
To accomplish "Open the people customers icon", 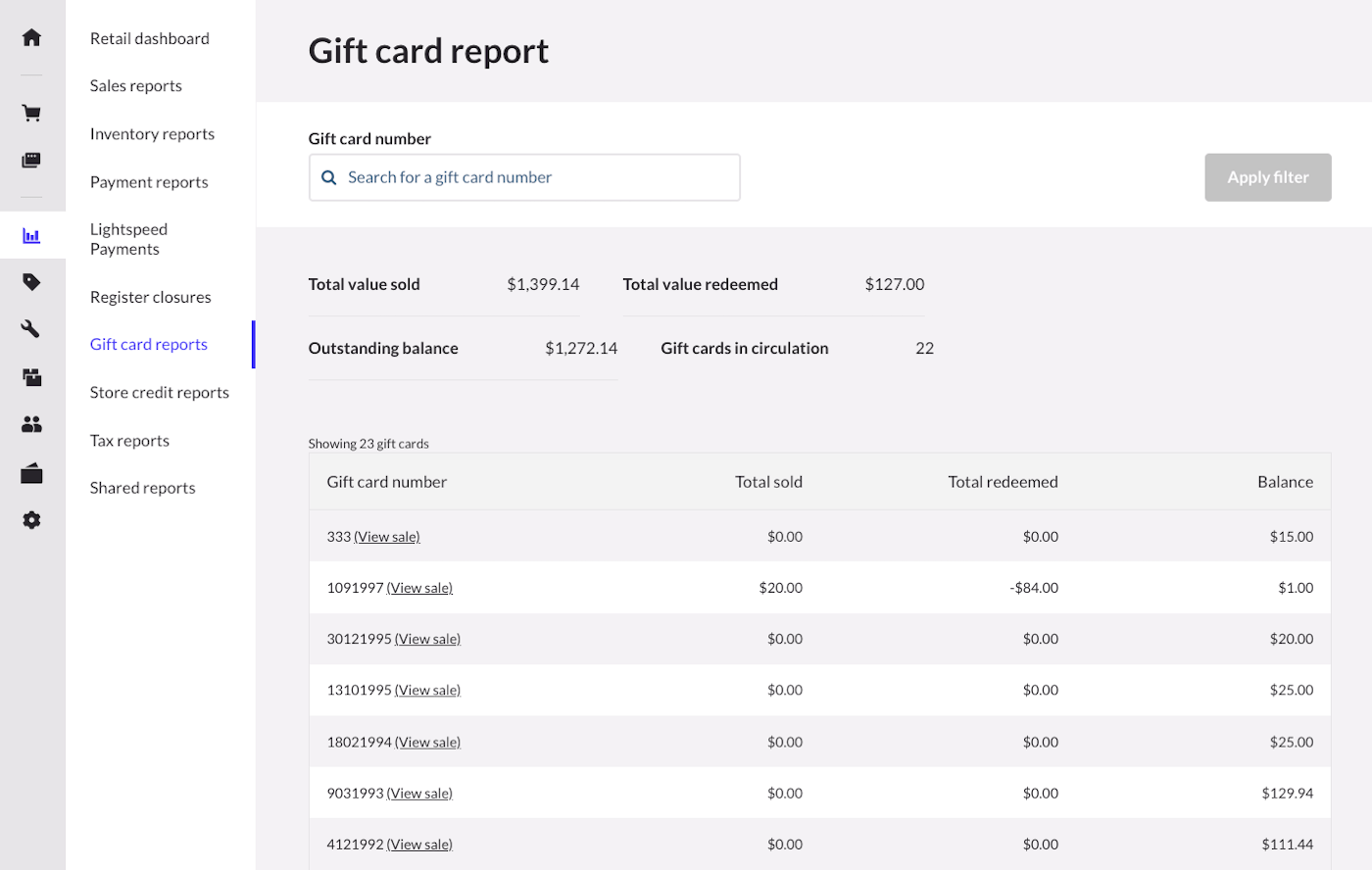I will click(x=31, y=424).
